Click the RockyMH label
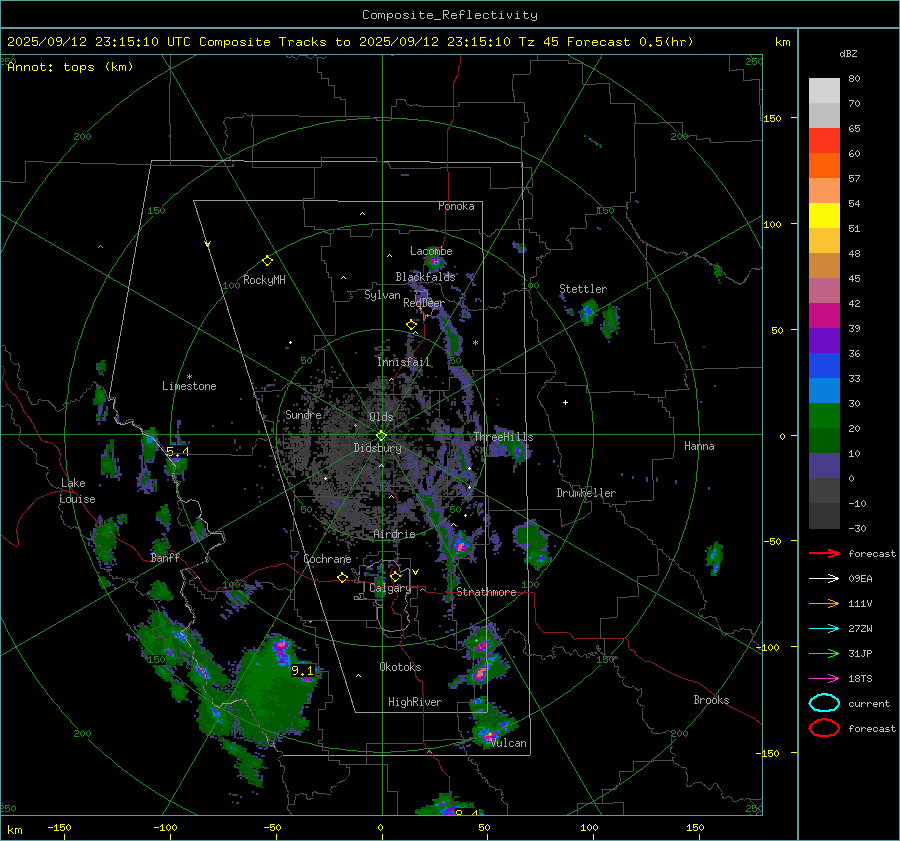 264,280
